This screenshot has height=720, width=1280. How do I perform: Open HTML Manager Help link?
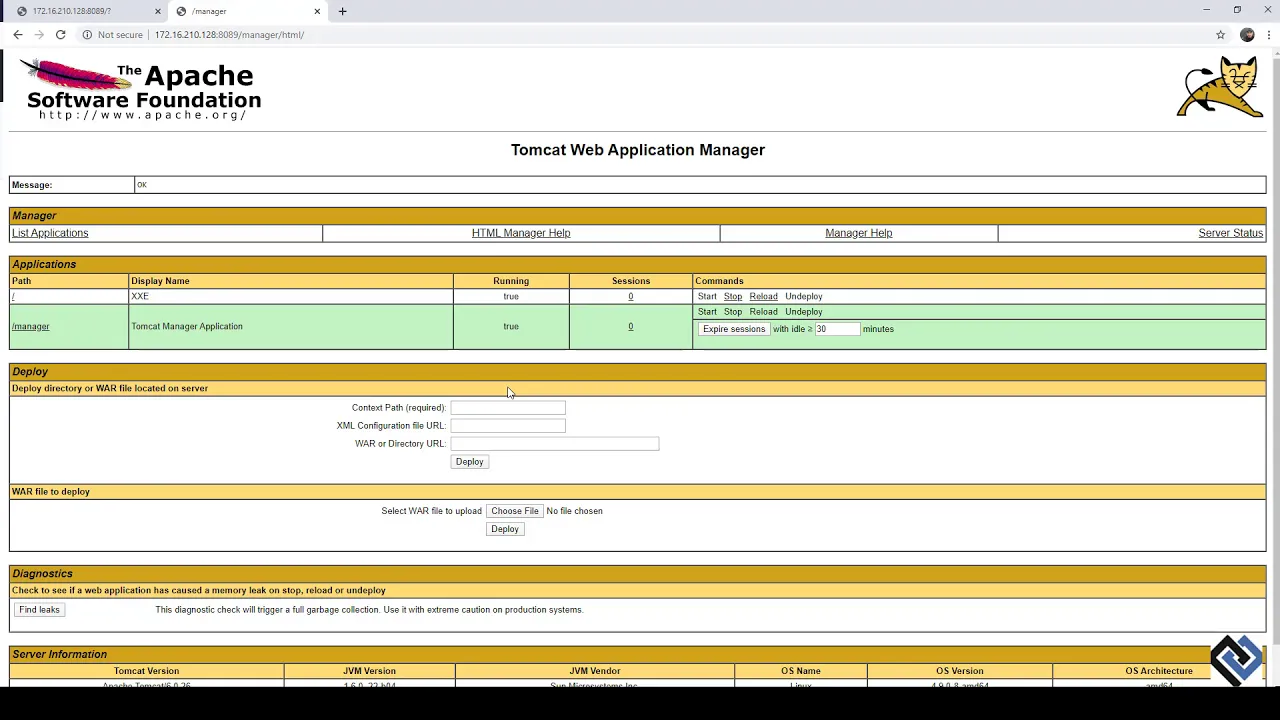tap(521, 233)
